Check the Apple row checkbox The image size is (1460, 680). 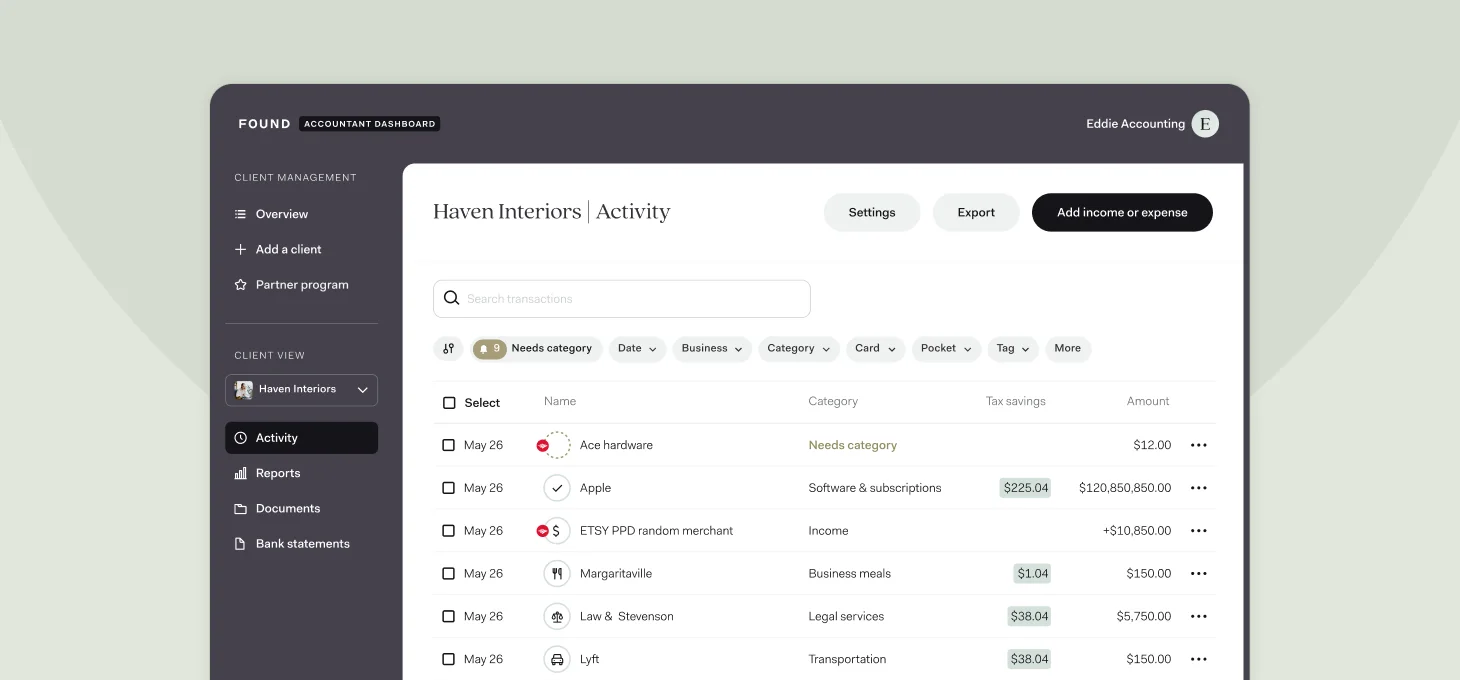449,488
